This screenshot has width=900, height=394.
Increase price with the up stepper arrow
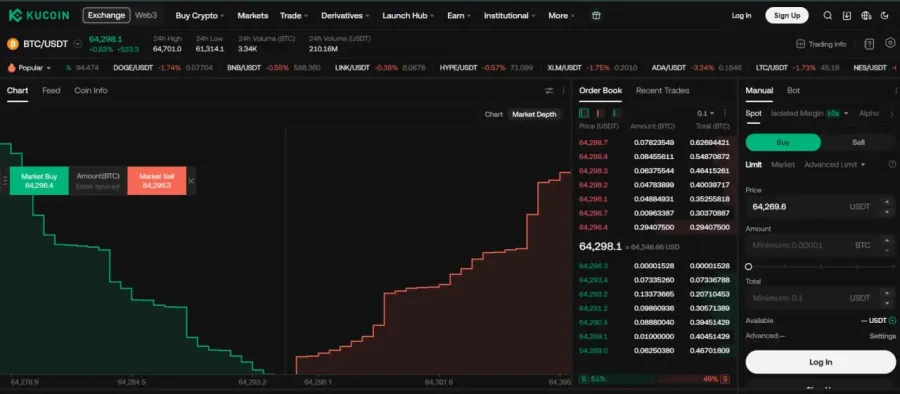point(887,202)
